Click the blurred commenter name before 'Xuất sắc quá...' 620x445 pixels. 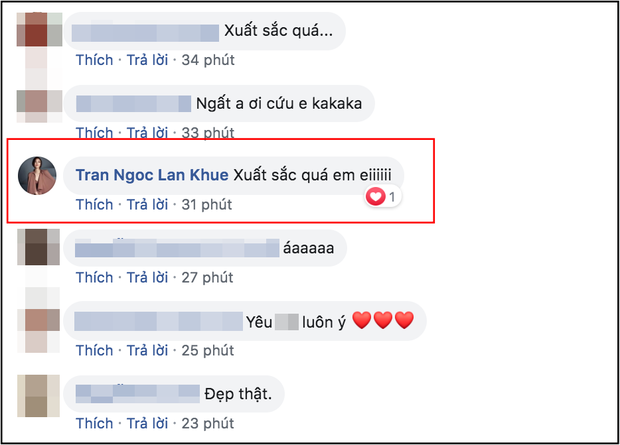point(145,33)
